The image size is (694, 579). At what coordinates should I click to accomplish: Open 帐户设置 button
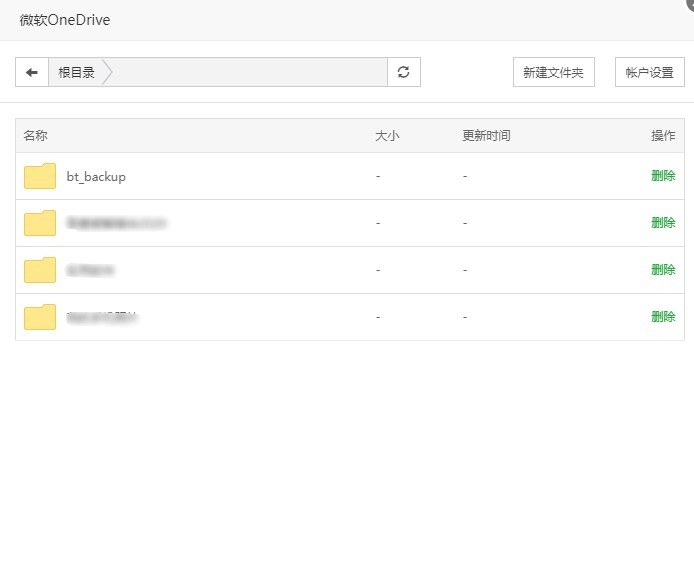point(650,72)
